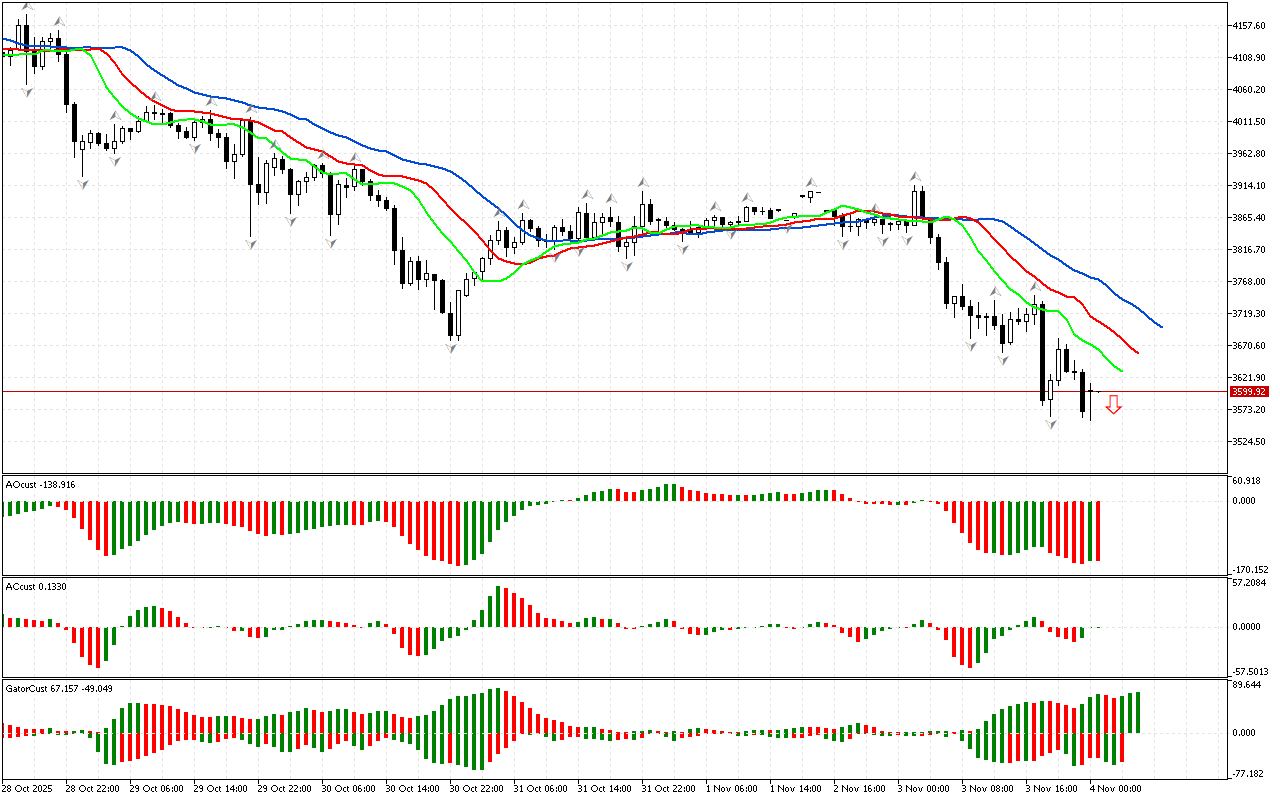Image resolution: width=1280 pixels, height=800 pixels.
Task: Click the current price label 3599.92
Action: [1250, 392]
